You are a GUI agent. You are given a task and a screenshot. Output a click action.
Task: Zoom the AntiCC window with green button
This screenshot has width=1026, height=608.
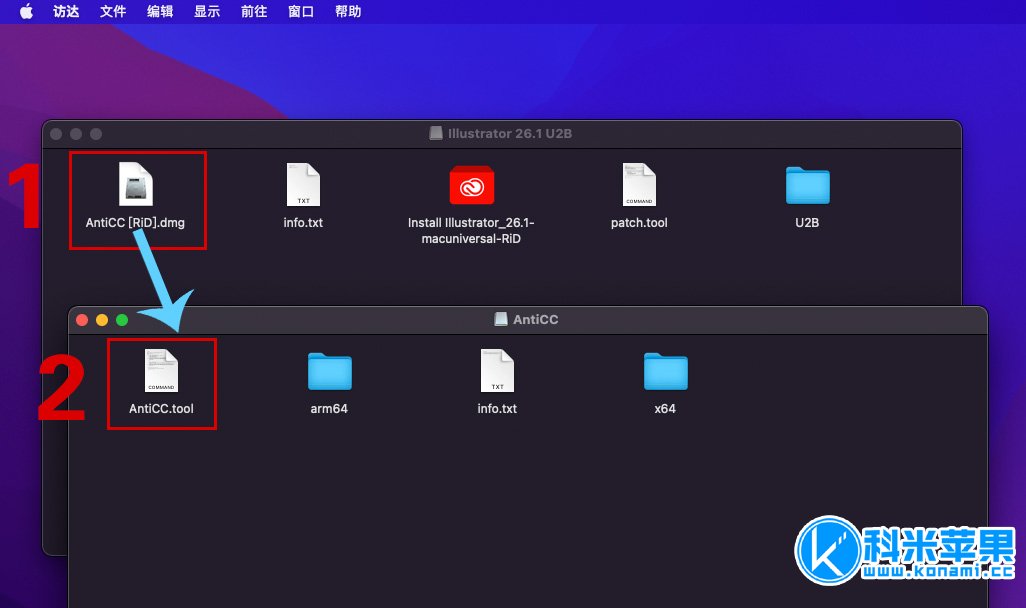(122, 319)
